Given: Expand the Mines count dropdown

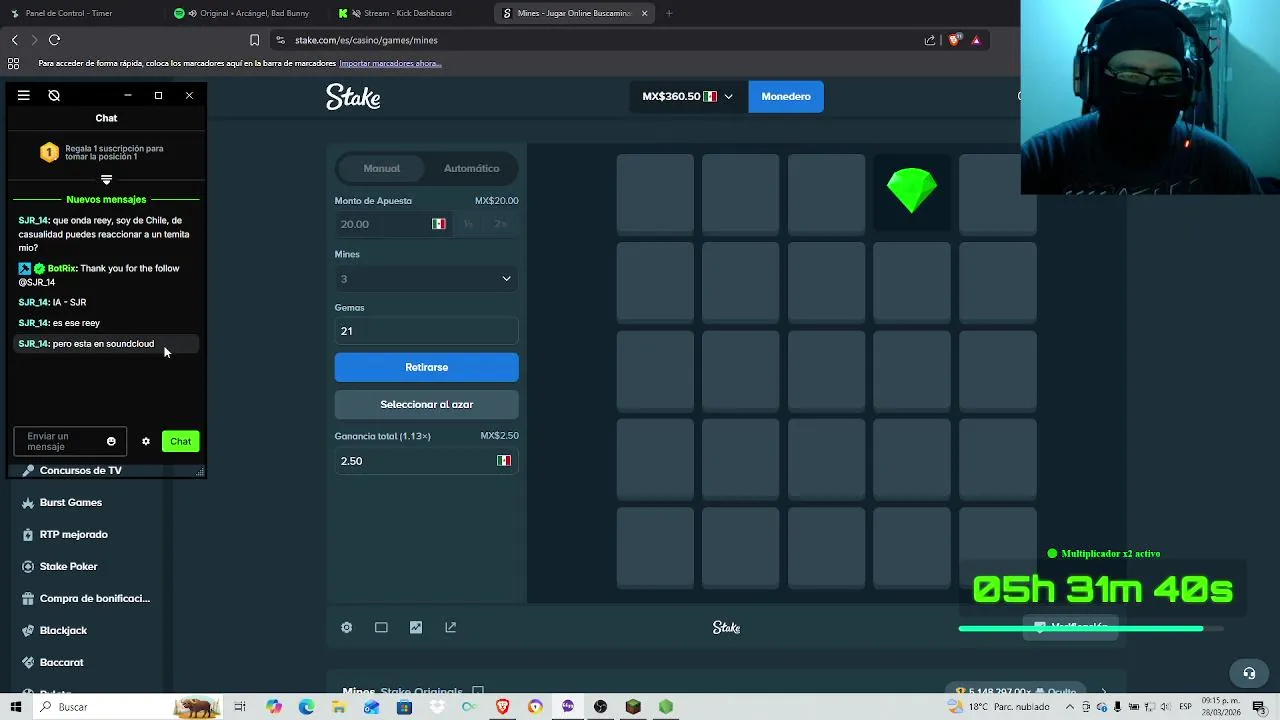Looking at the screenshot, I should click(x=426, y=279).
